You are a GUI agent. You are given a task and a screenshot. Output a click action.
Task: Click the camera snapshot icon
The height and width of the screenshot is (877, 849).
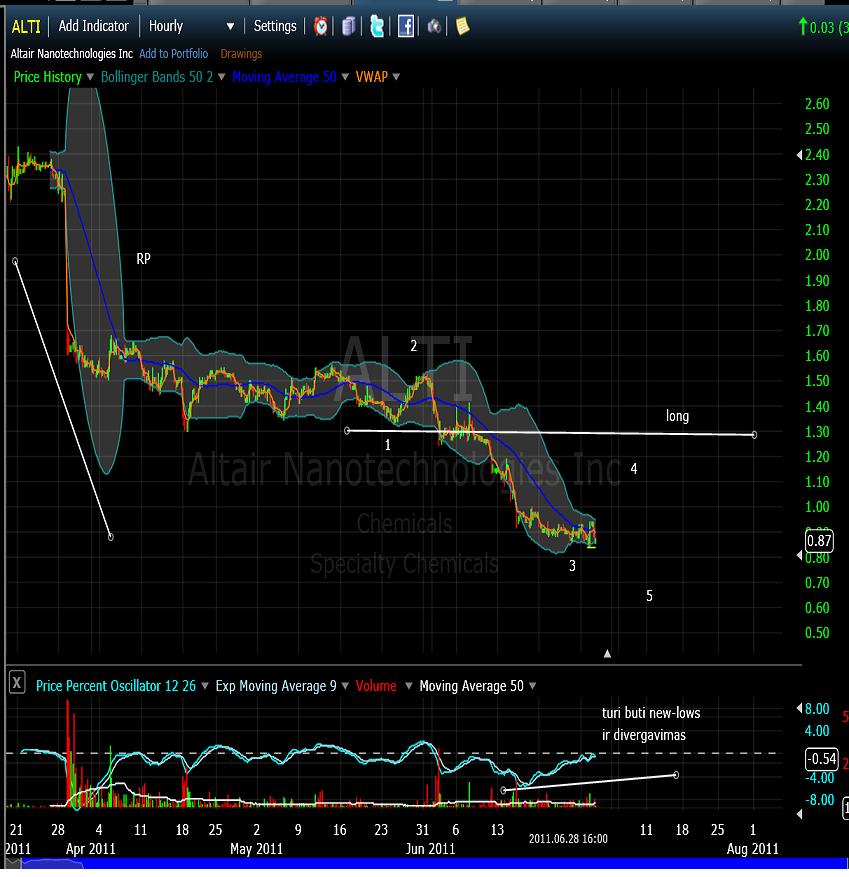click(434, 26)
